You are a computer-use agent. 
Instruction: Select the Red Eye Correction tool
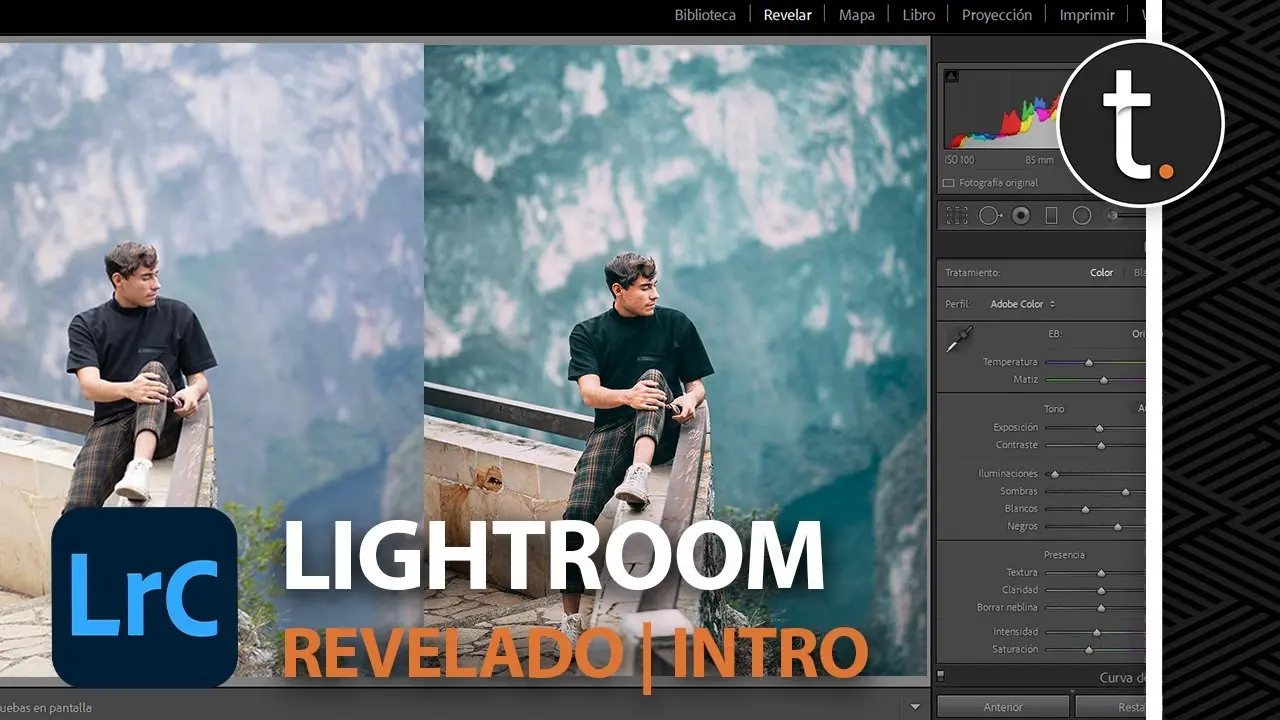pos(1020,215)
